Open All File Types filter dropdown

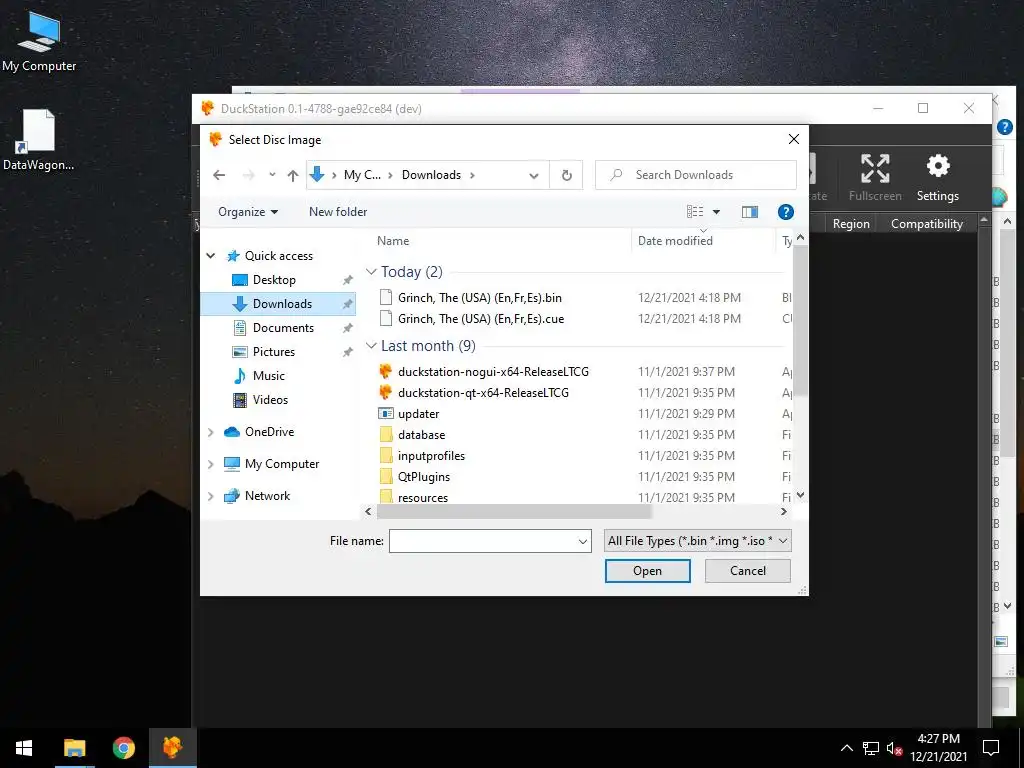pos(697,541)
